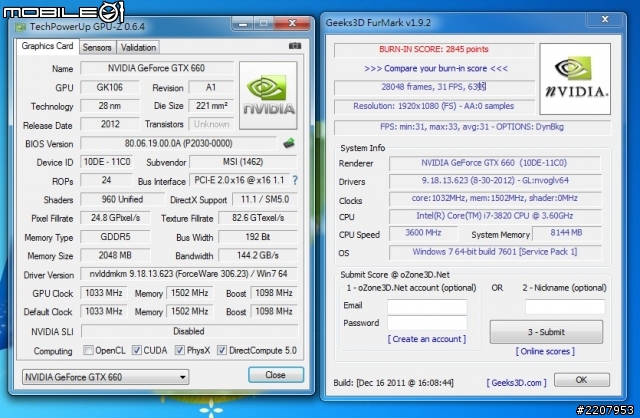
Task: Click the Close button in GPU-Z
Action: [276, 375]
